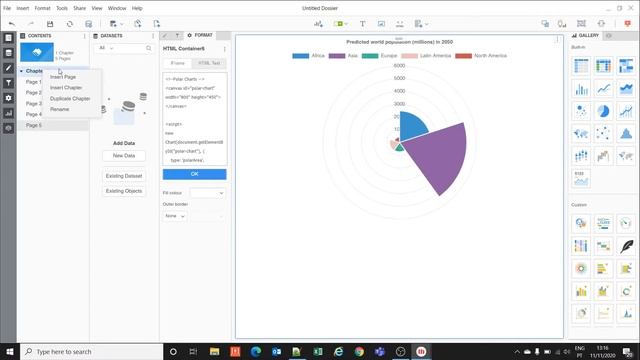This screenshot has width=640, height=360.
Task: Select the Pie Chart visualization in gallery
Action: coord(604,111)
